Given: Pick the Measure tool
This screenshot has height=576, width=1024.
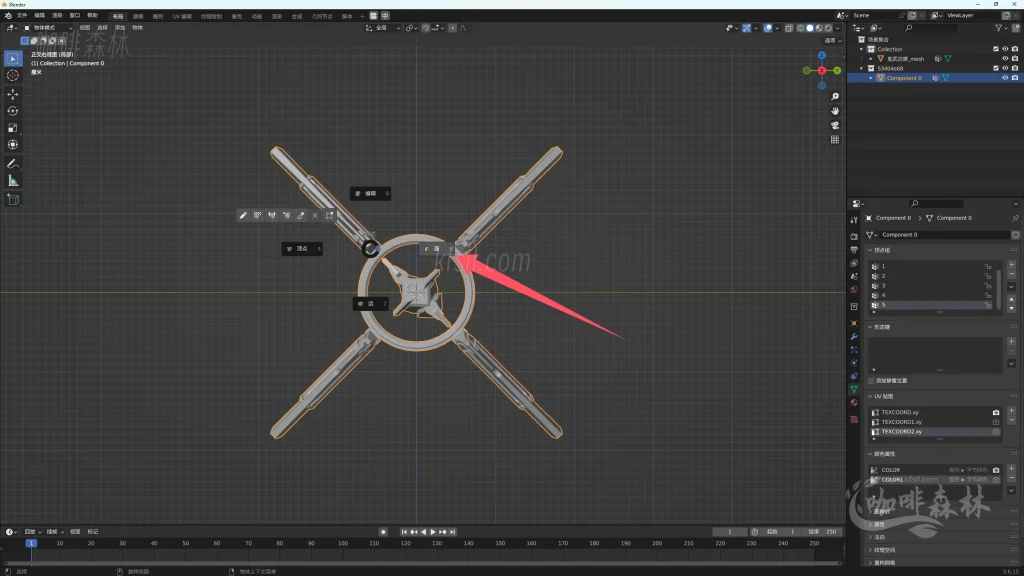Looking at the screenshot, I should pyautogui.click(x=13, y=181).
